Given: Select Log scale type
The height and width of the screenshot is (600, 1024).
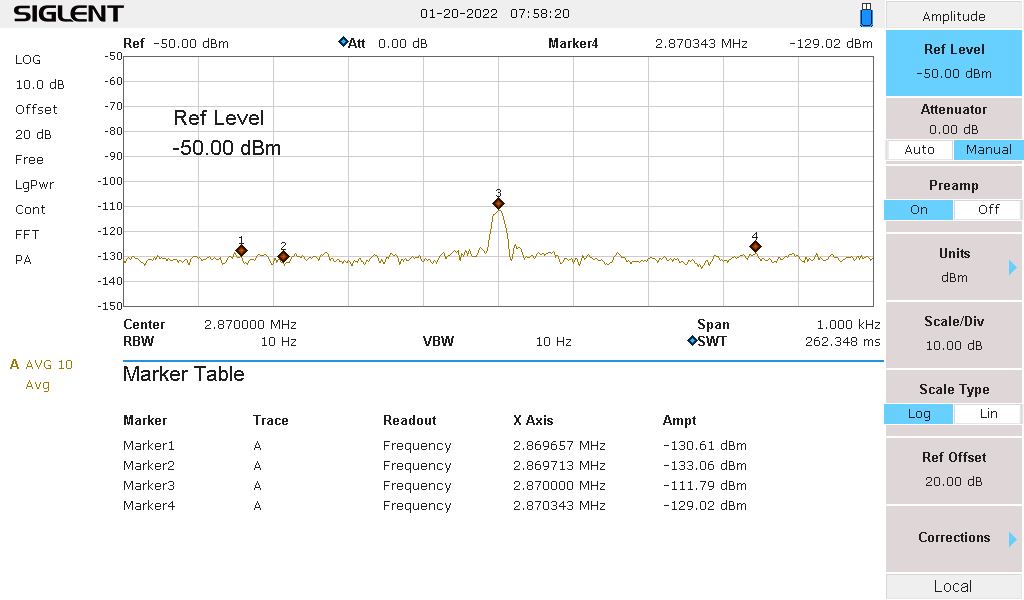Looking at the screenshot, I should [918, 414].
